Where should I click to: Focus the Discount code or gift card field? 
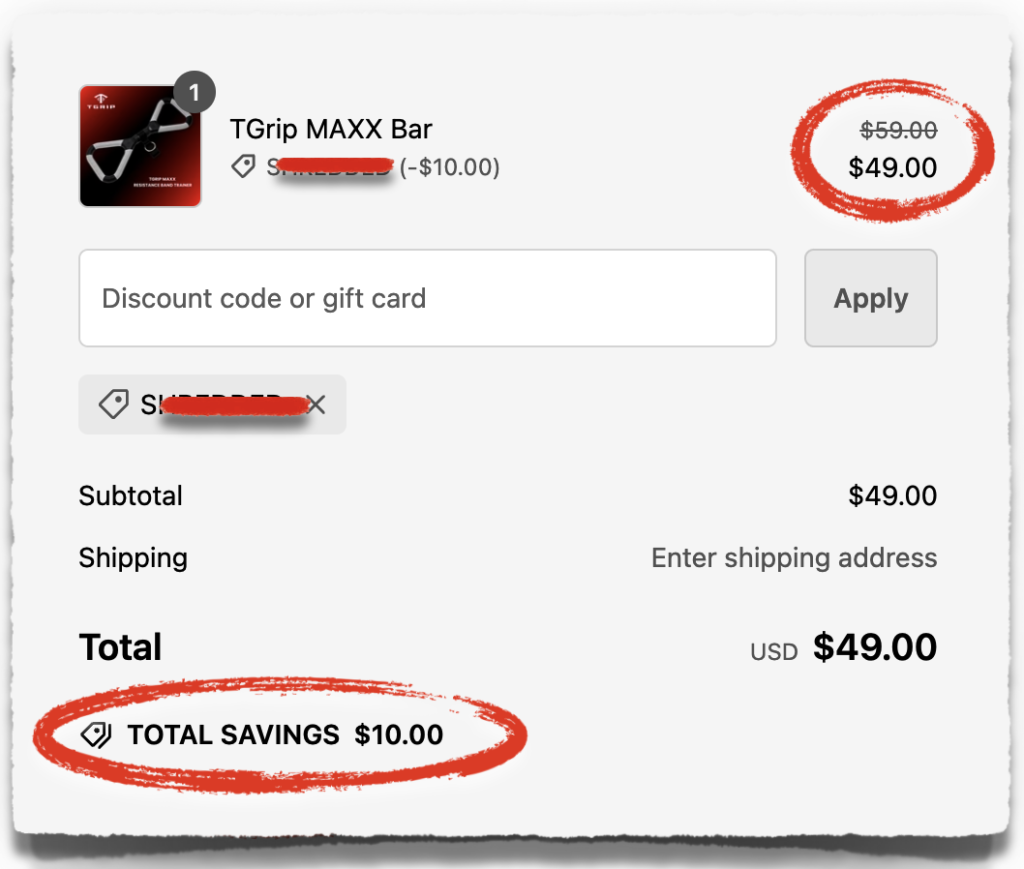pos(427,298)
